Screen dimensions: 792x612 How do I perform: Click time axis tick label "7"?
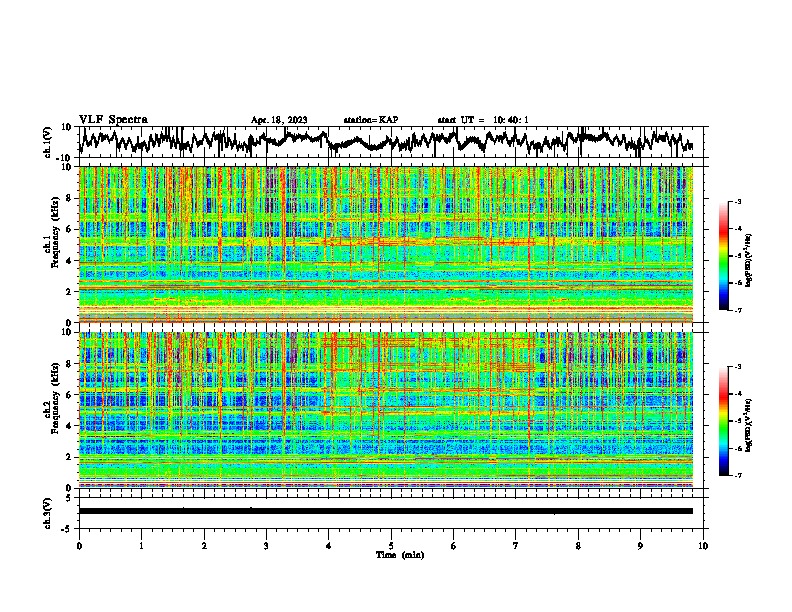[x=516, y=546]
